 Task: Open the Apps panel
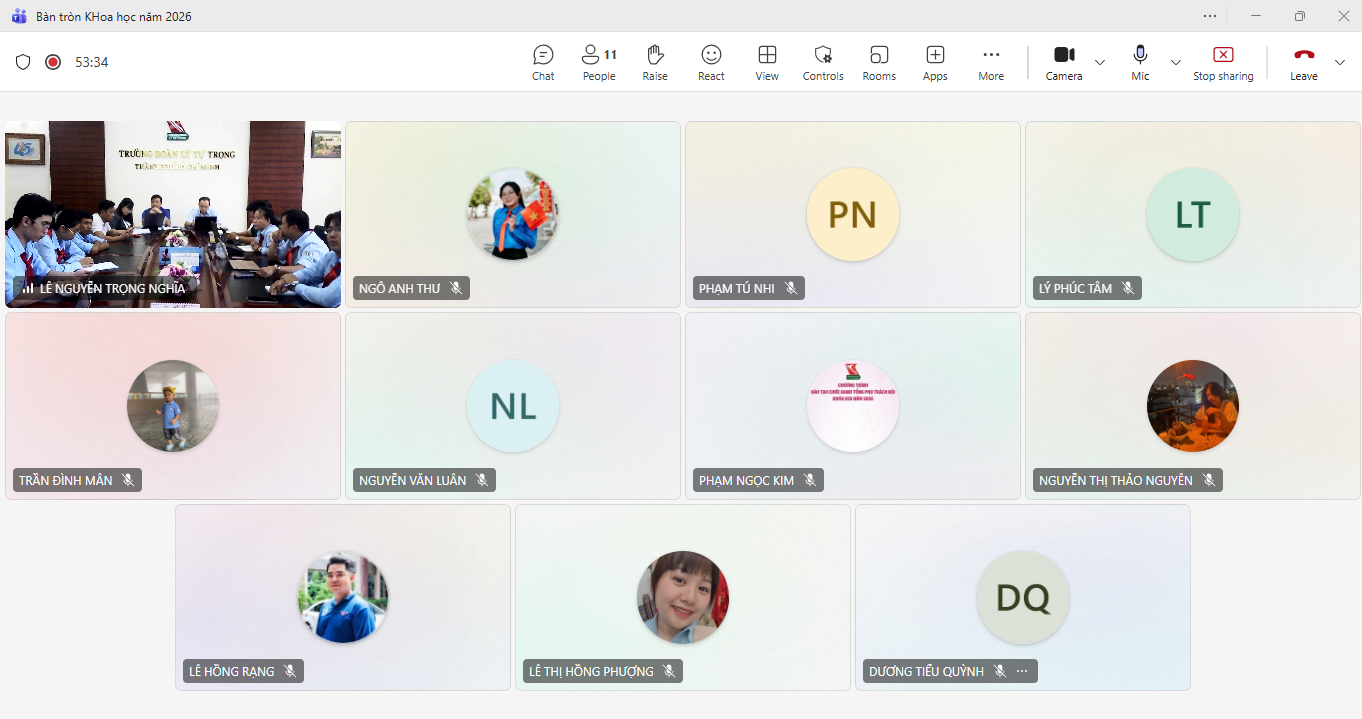coord(935,62)
